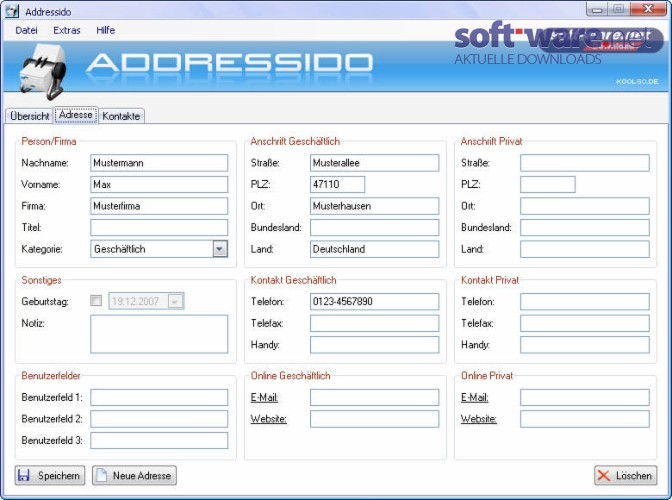Click the Kontakt Privat Telefon field
This screenshot has width=672, height=500.
click(585, 301)
